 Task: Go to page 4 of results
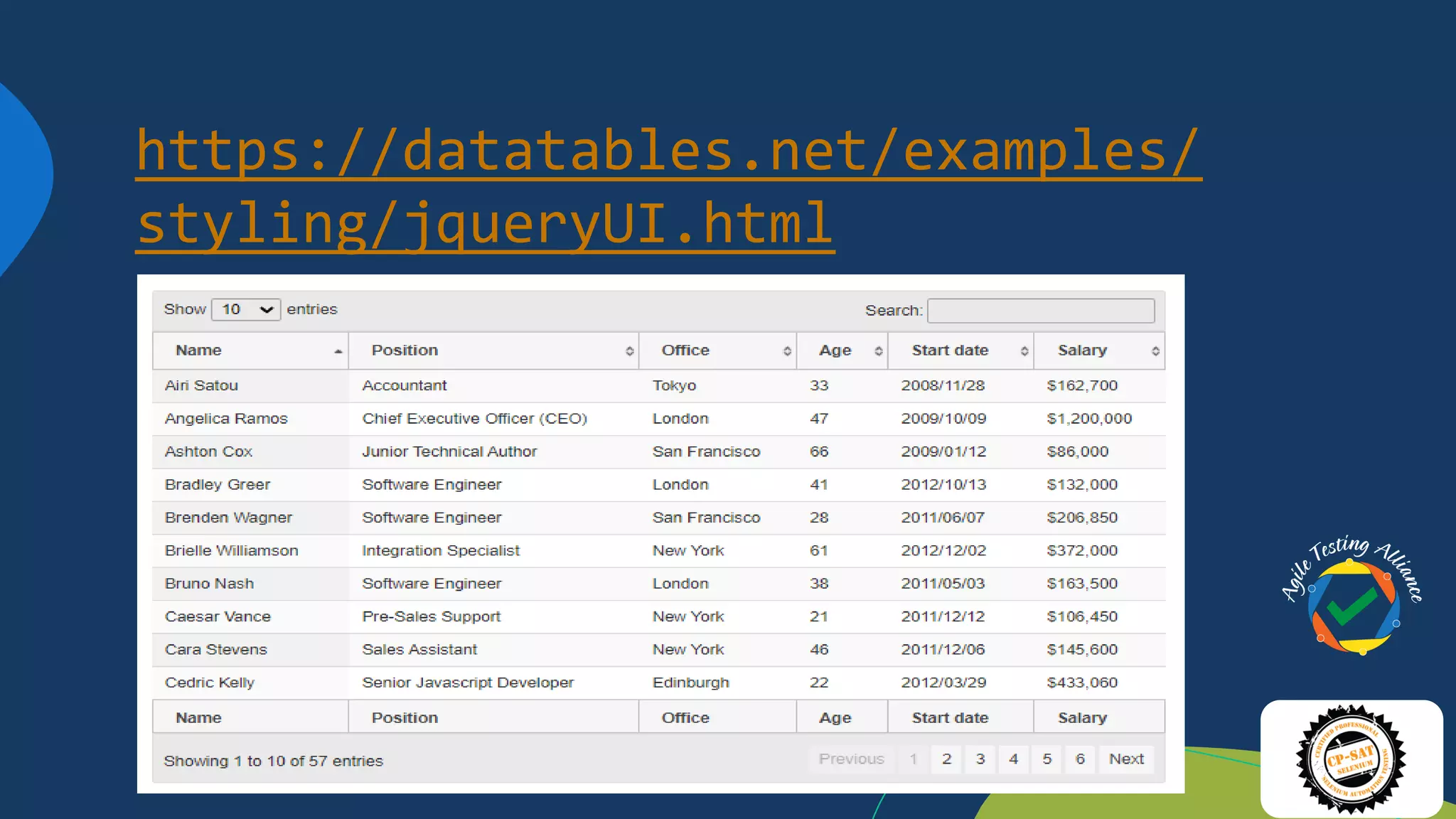point(1014,759)
